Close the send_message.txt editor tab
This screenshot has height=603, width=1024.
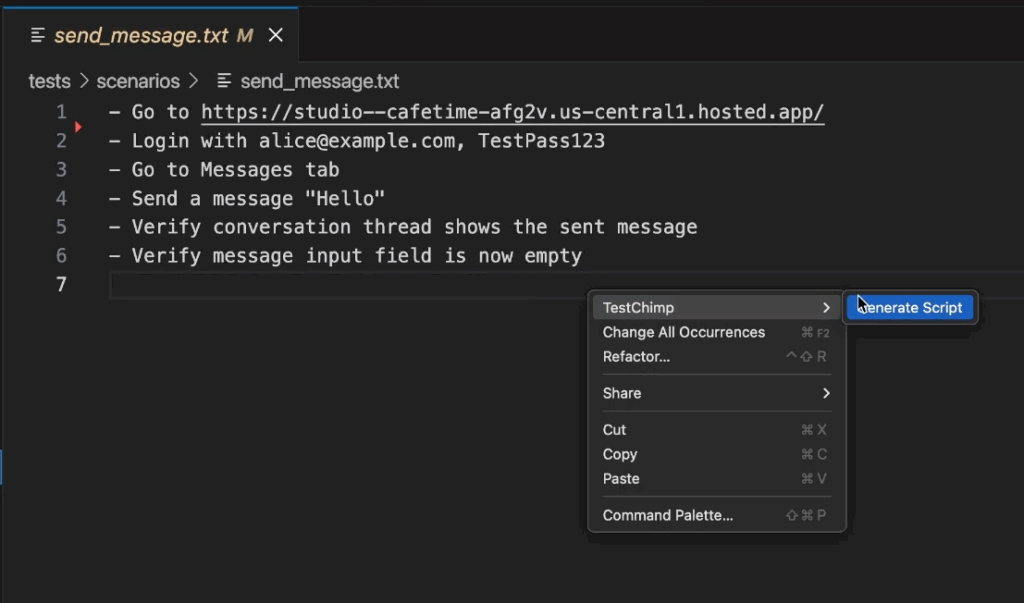point(276,36)
